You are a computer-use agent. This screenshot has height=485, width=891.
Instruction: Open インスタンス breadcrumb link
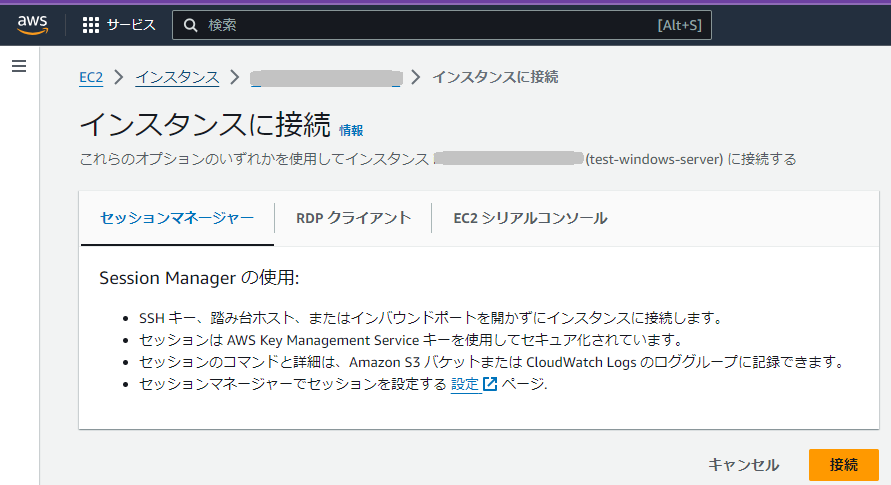(177, 77)
